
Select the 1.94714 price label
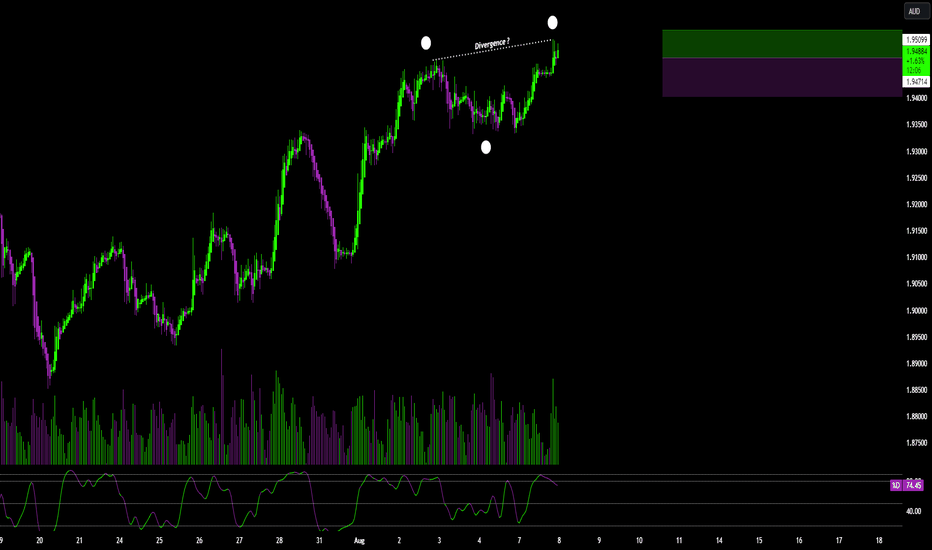pos(916,81)
